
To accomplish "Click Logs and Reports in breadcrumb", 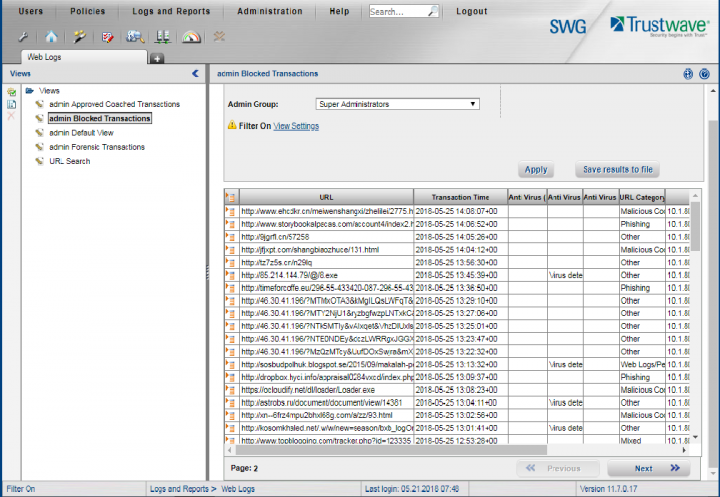I will click(179, 489).
